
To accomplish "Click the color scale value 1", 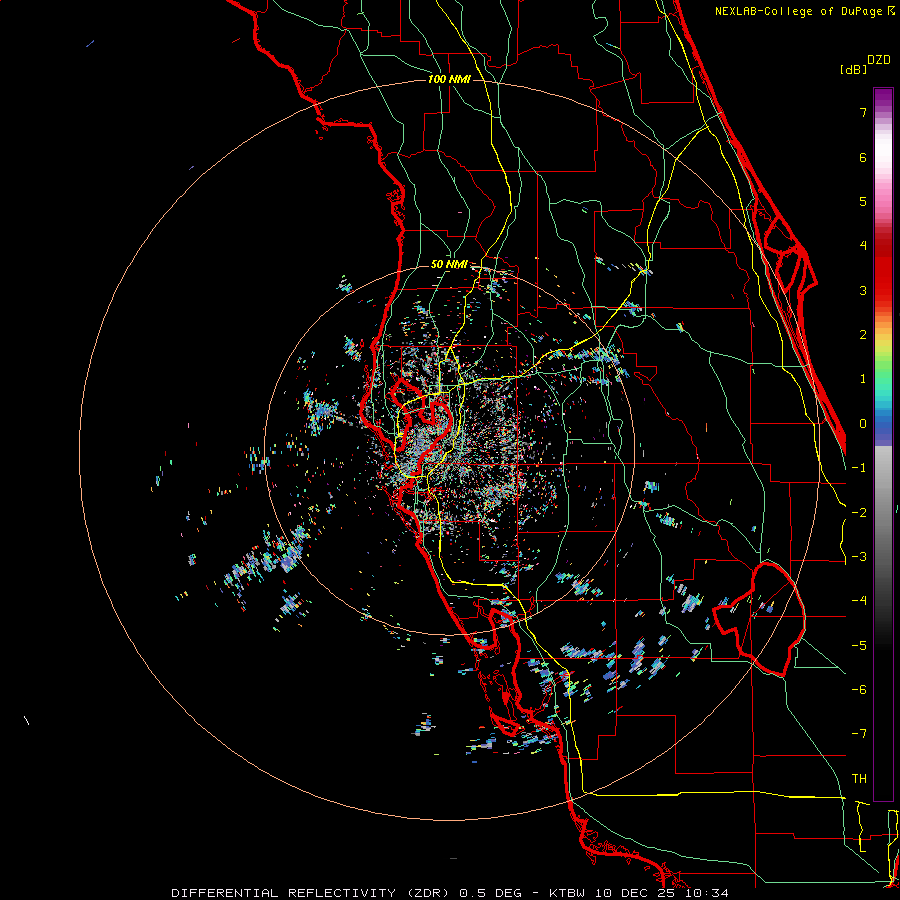I will 863,379.
